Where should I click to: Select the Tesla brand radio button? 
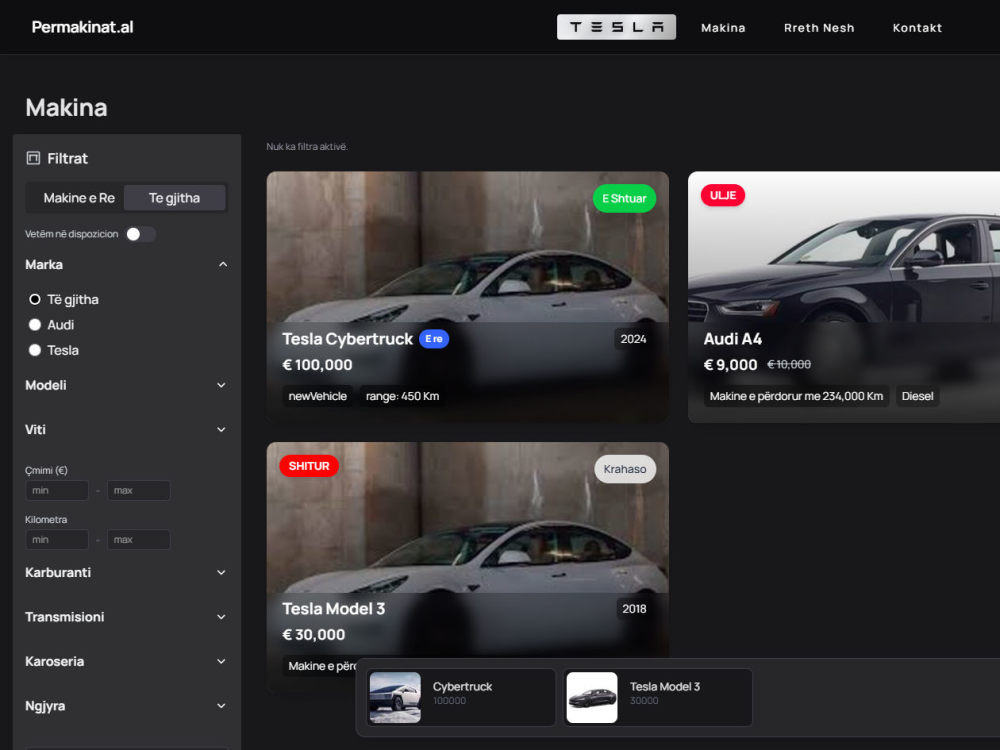coord(34,350)
